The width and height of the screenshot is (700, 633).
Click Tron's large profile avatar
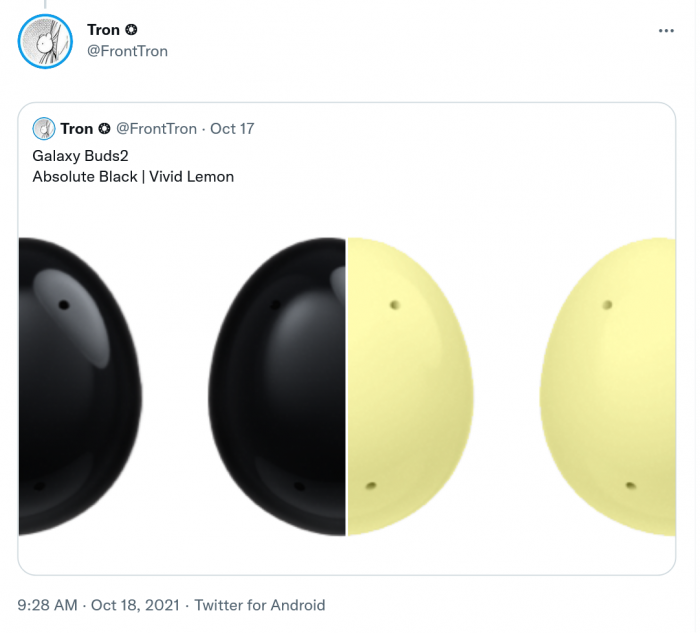44,40
